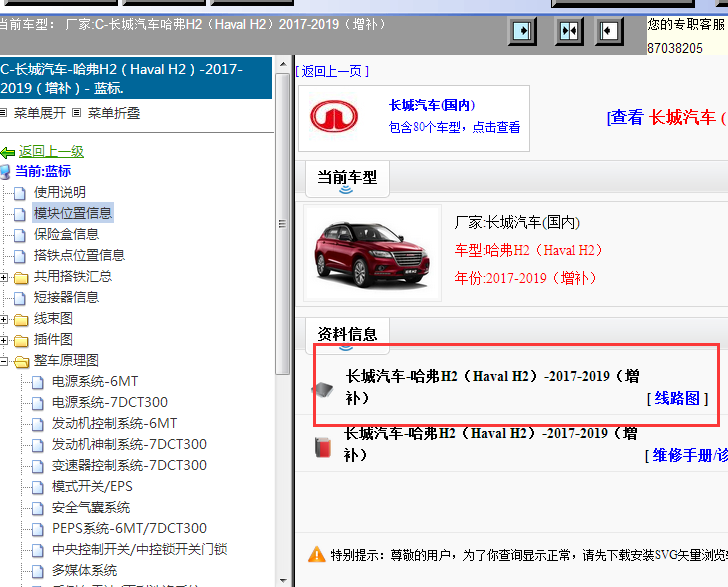
Task: Open 安全气囊系统 schematic
Action: 91,507
